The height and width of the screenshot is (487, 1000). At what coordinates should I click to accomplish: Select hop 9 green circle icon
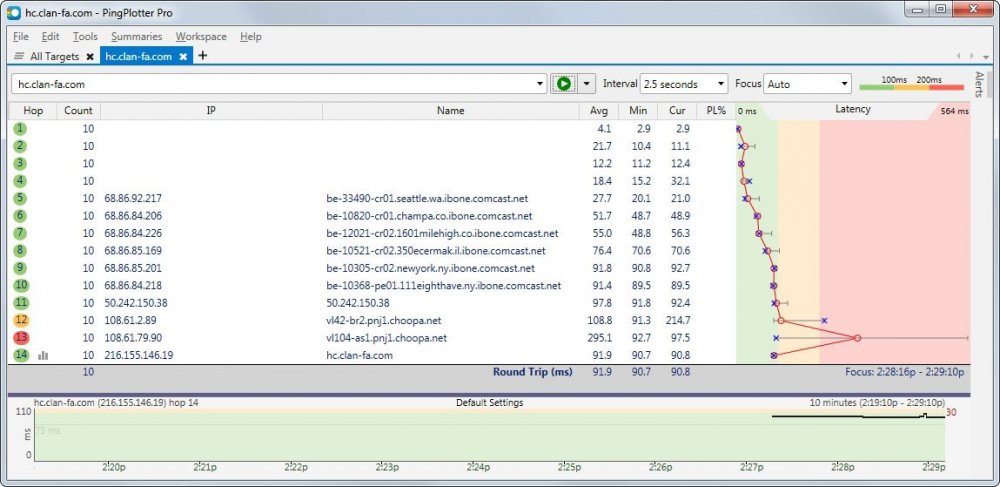coord(20,268)
